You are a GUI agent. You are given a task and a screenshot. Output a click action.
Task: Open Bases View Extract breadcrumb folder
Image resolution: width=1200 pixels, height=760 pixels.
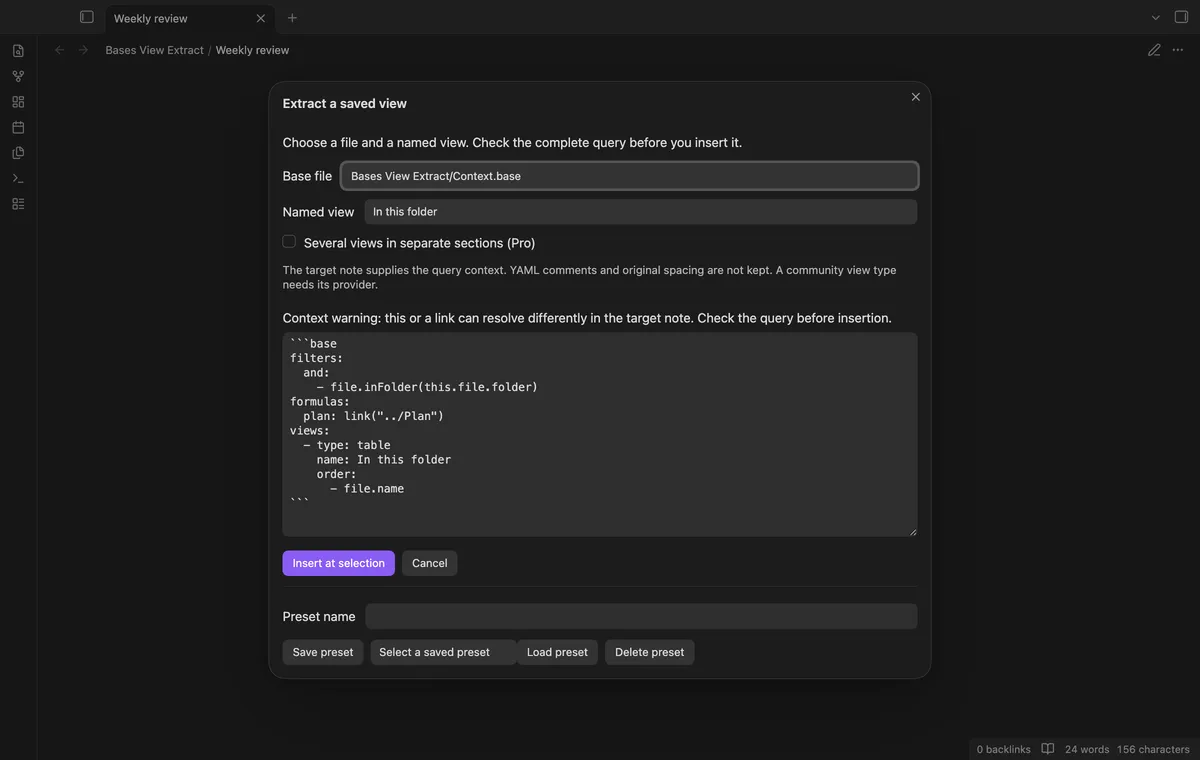coord(155,50)
